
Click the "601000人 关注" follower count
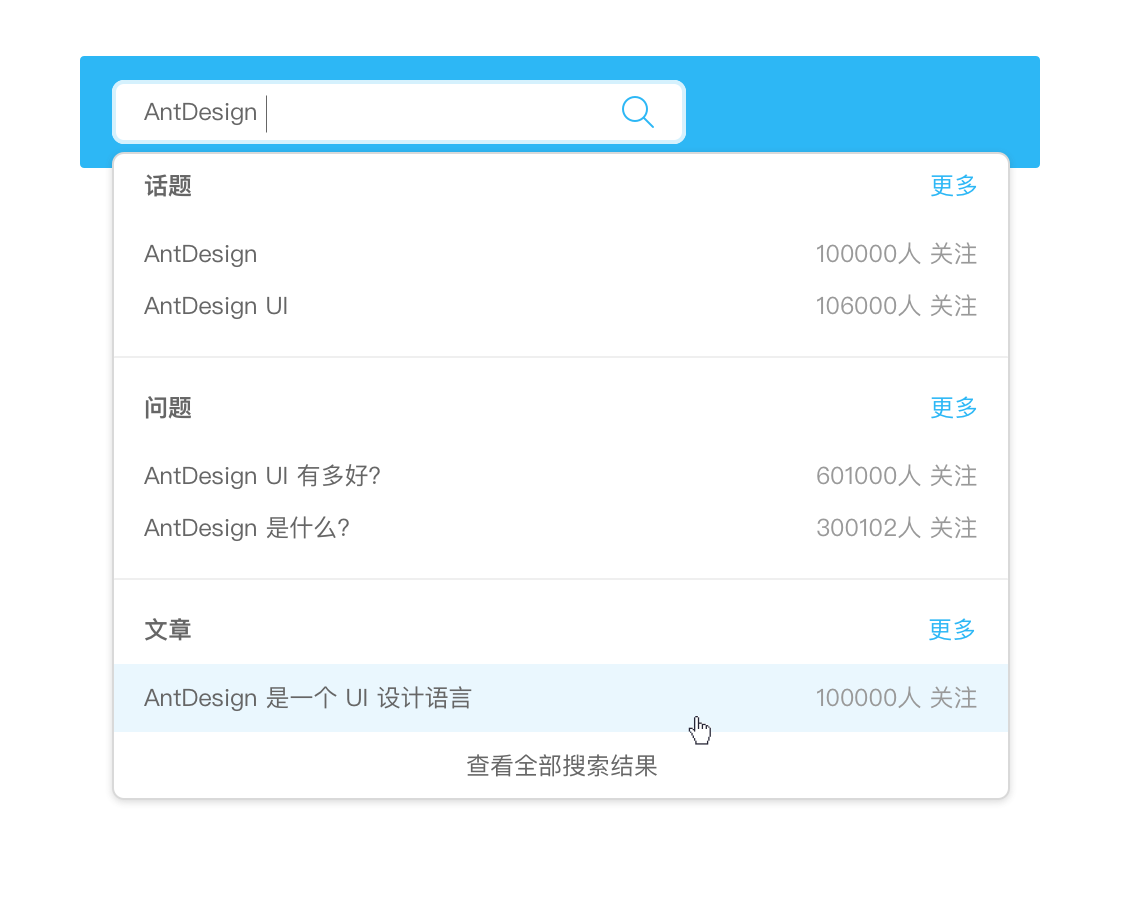point(896,476)
